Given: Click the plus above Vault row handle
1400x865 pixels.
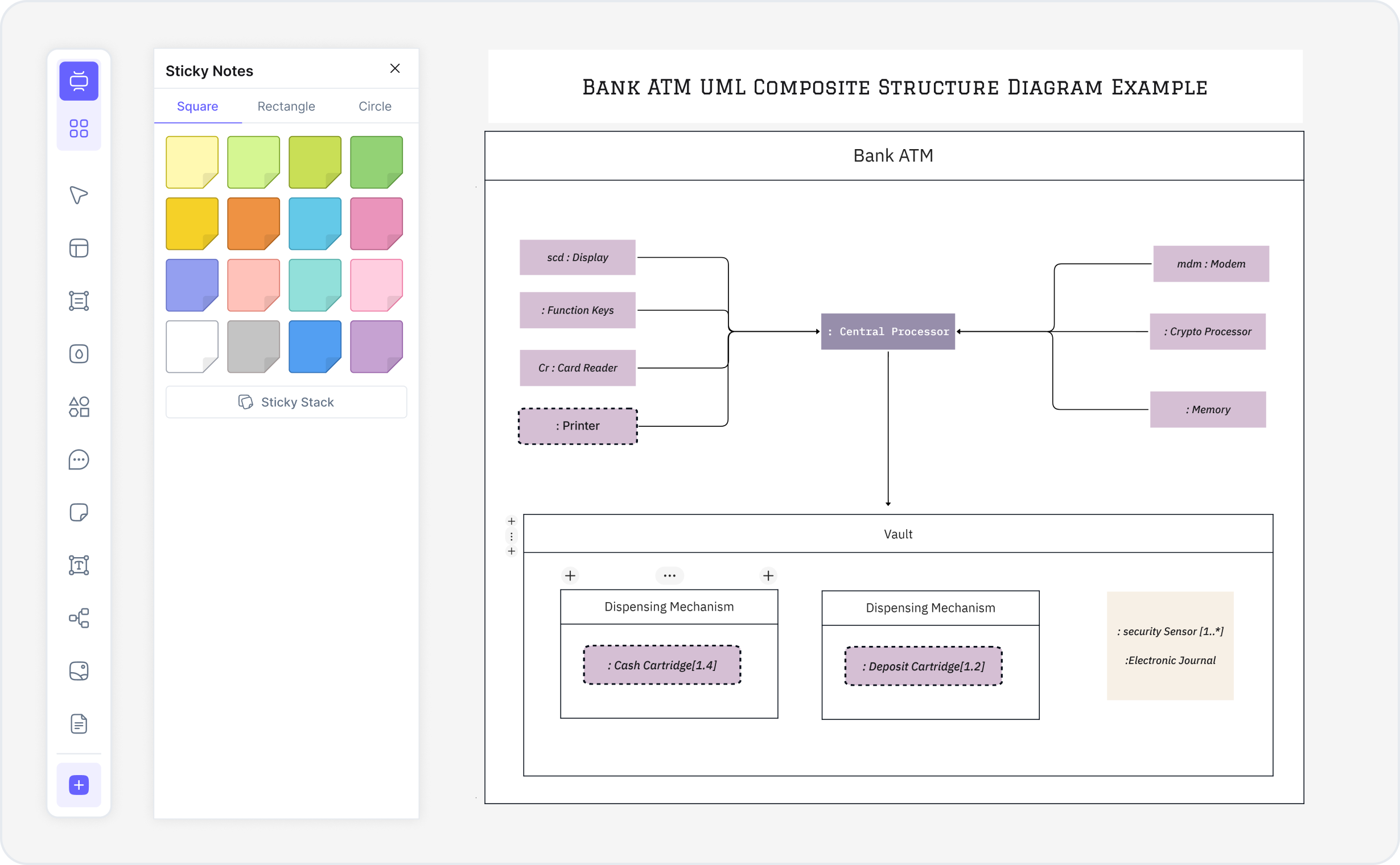Looking at the screenshot, I should point(512,521).
